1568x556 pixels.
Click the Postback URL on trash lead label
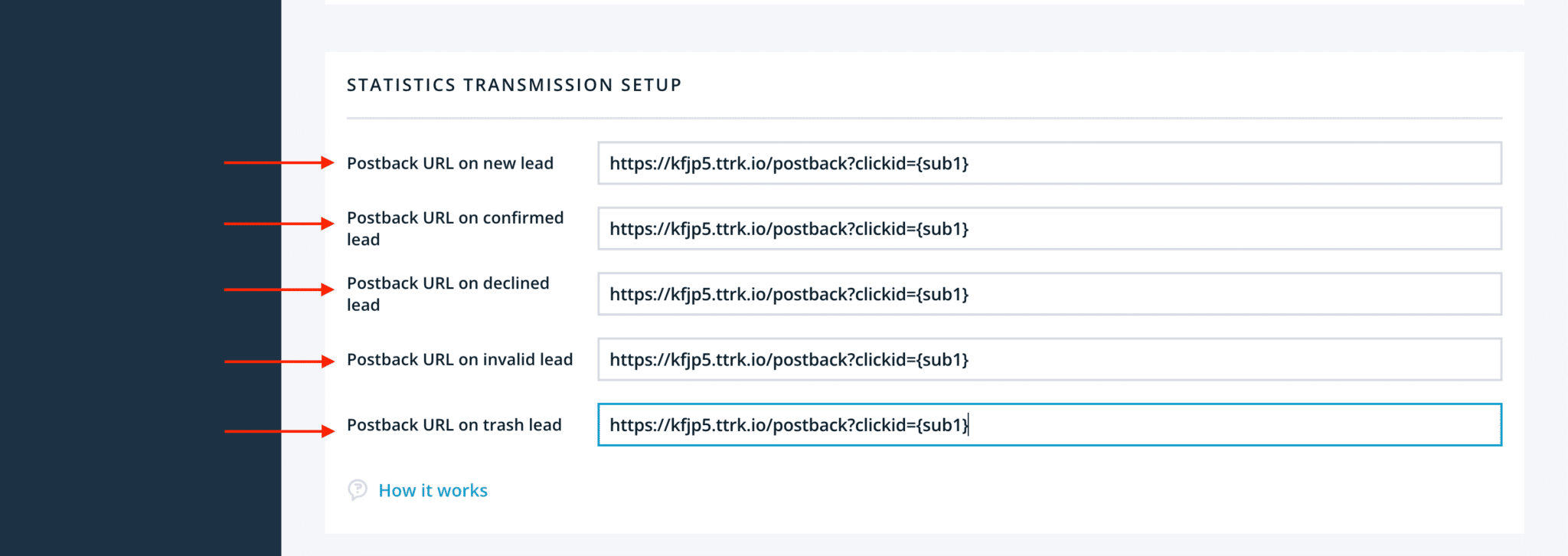tap(454, 425)
